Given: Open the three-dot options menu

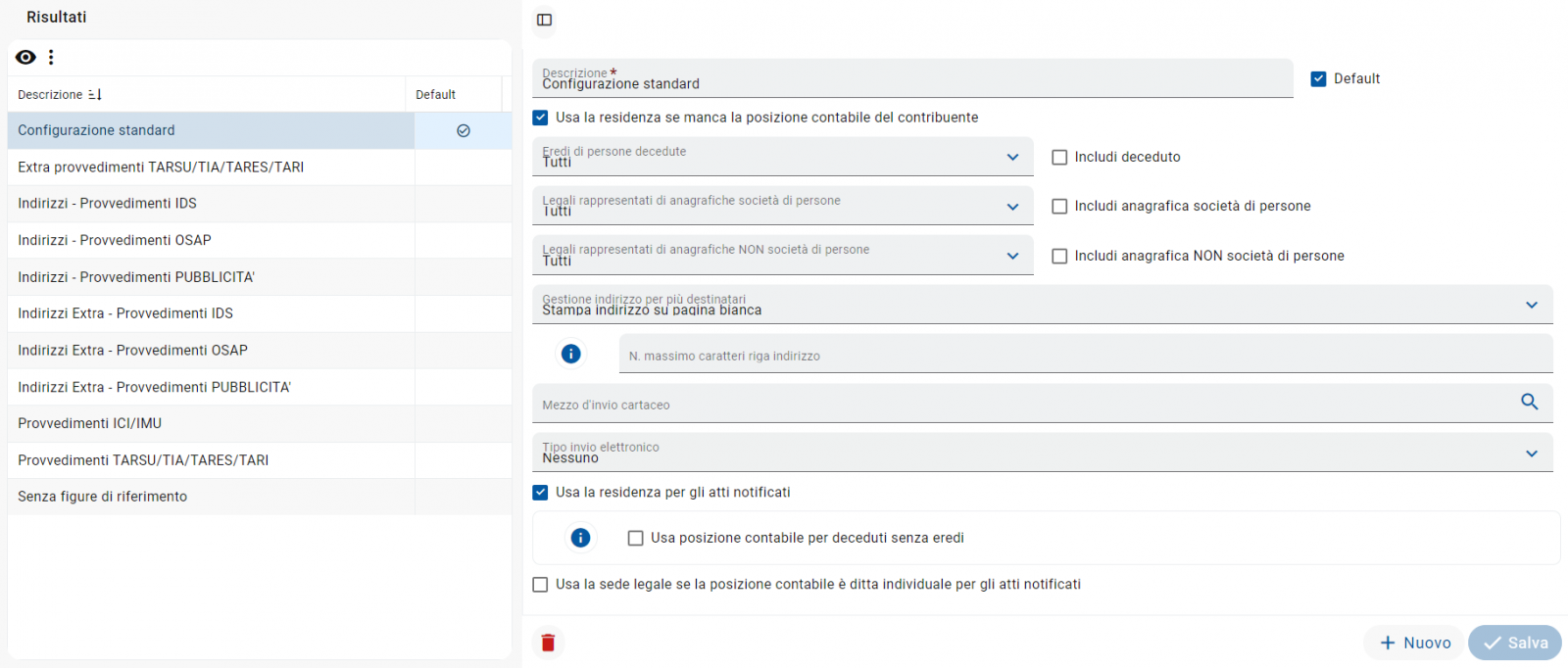Looking at the screenshot, I should 51,58.
